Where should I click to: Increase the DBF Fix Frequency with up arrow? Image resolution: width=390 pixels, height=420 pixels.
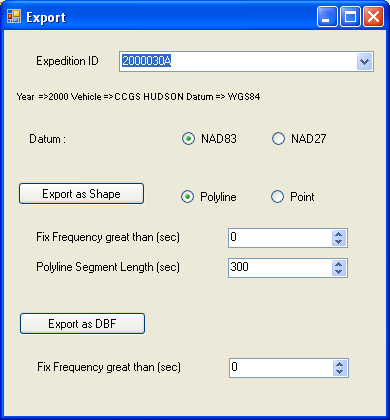pyautogui.click(x=340, y=364)
